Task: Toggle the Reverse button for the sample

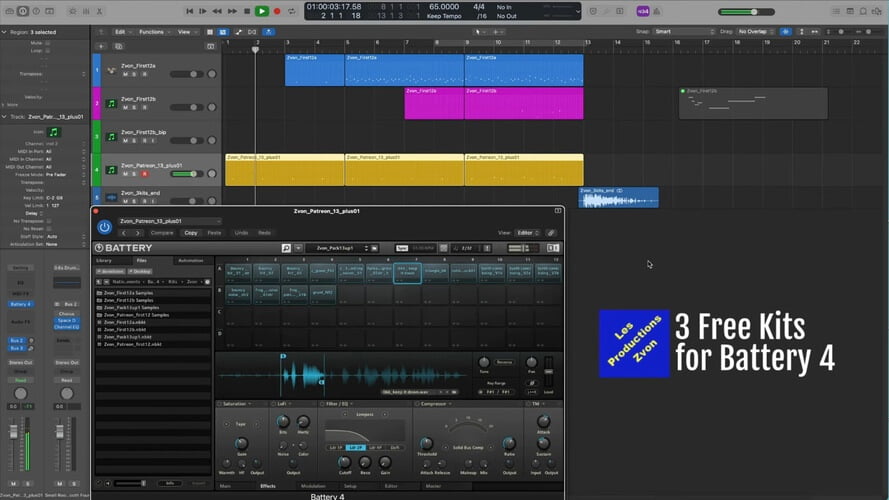Action: point(504,362)
